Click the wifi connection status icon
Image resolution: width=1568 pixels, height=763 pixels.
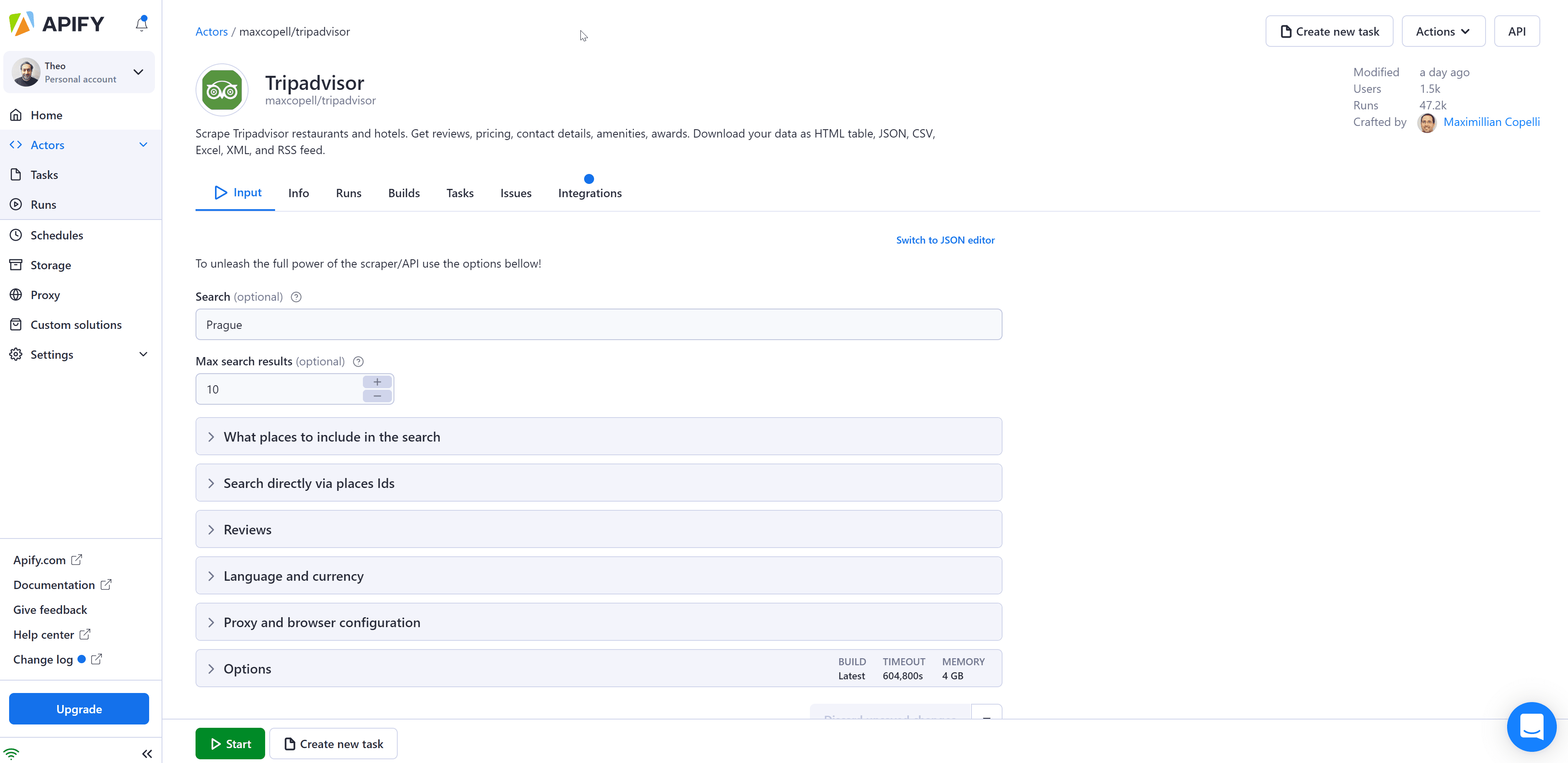[12, 753]
